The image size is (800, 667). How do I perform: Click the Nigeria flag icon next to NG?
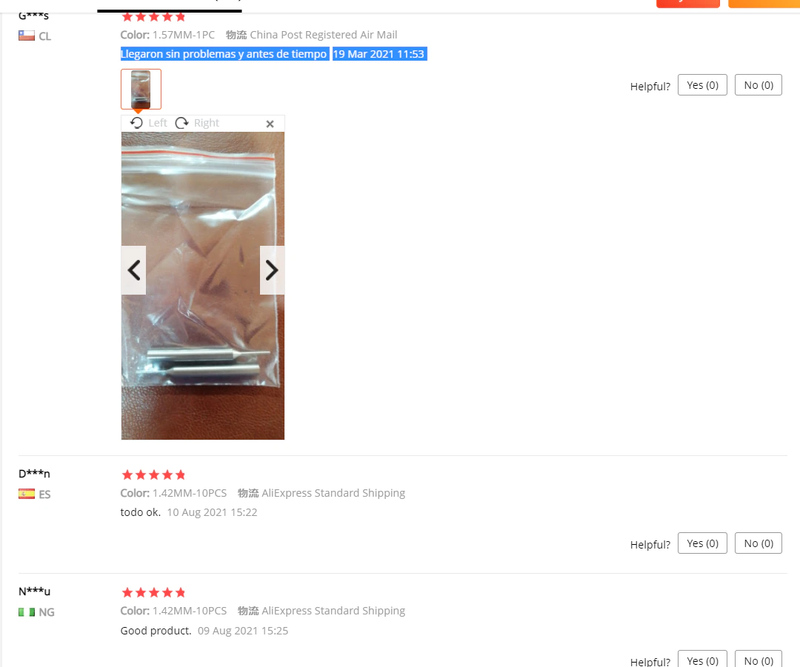pos(27,612)
